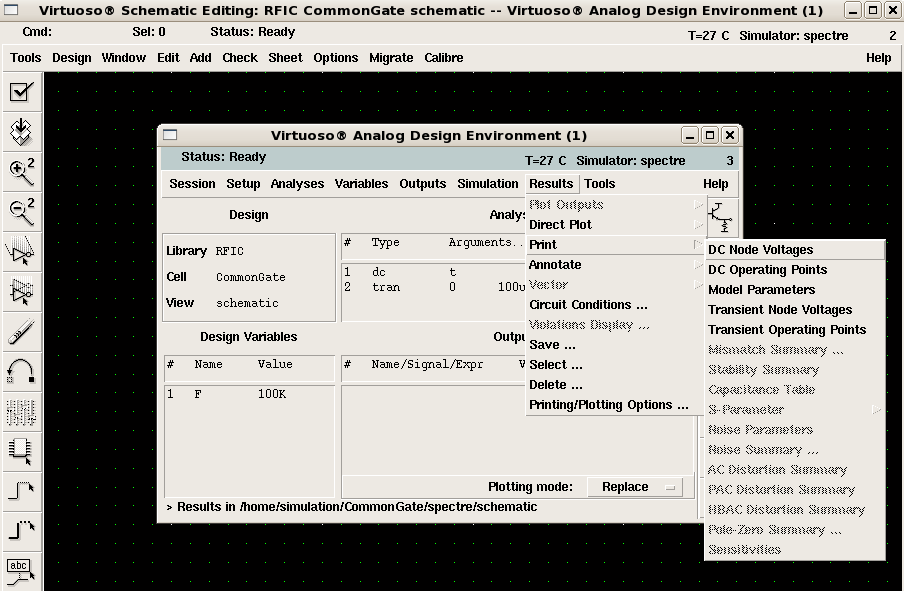This screenshot has width=904, height=591.
Task: Open the Check menu
Action: [240, 58]
